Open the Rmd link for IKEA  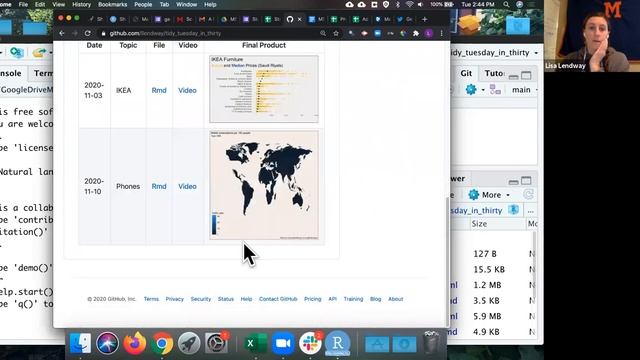[x=159, y=90]
